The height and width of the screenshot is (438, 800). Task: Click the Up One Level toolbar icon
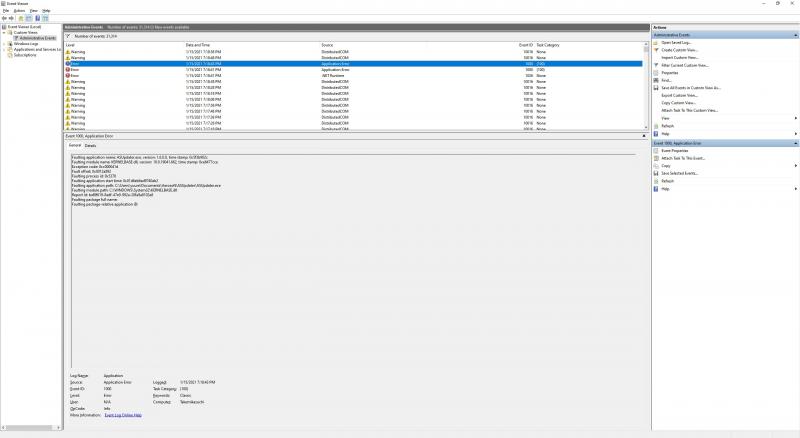(21, 18)
